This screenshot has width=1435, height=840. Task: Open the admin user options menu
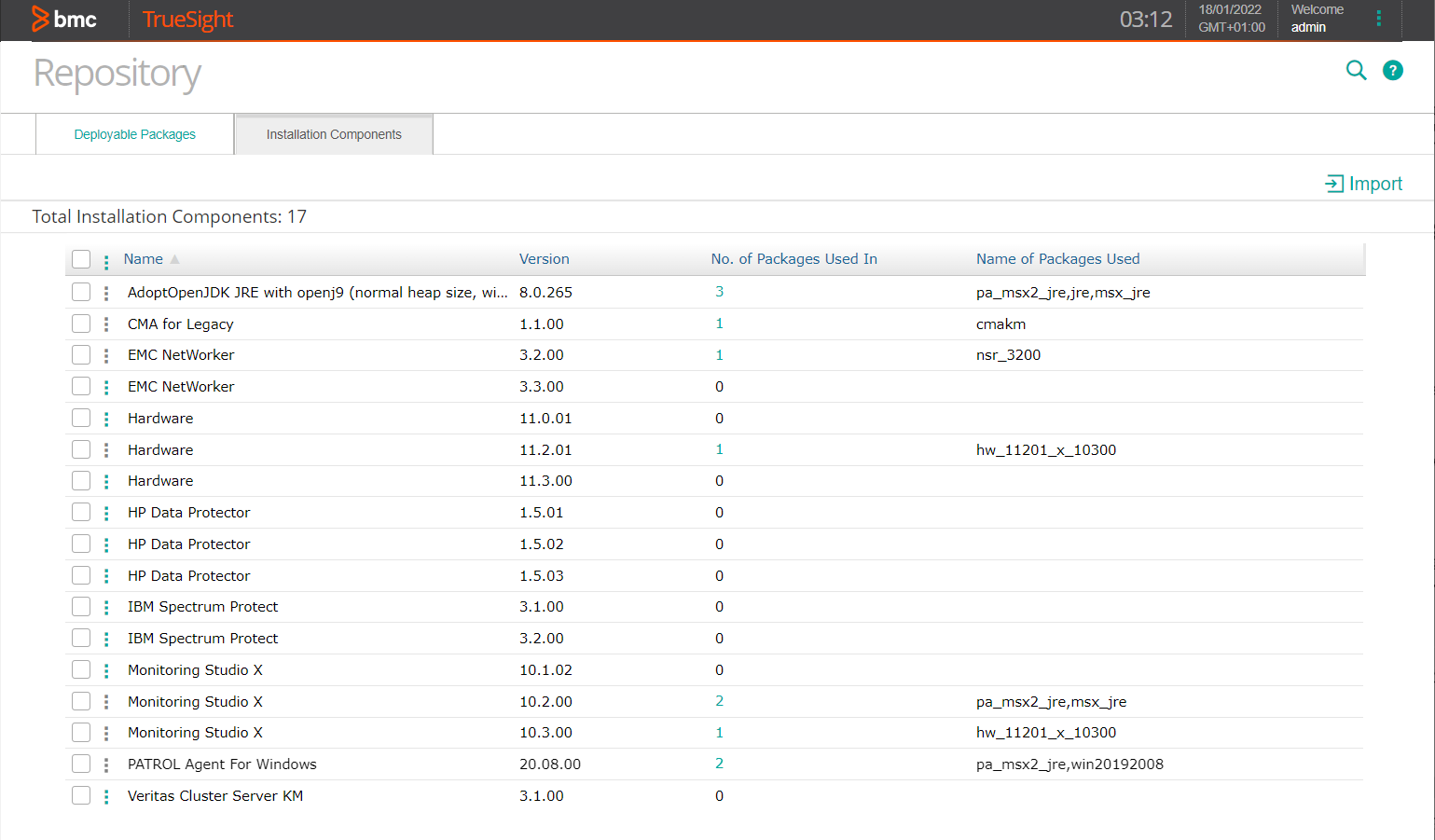click(1378, 19)
